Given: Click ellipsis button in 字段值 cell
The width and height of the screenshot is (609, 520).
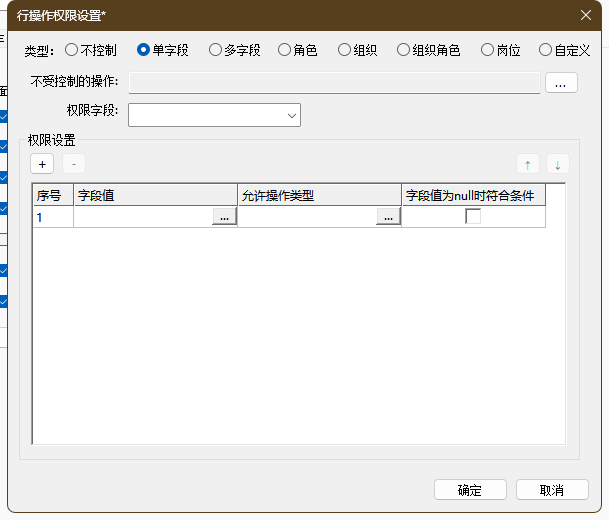Looking at the screenshot, I should click(x=224, y=217).
